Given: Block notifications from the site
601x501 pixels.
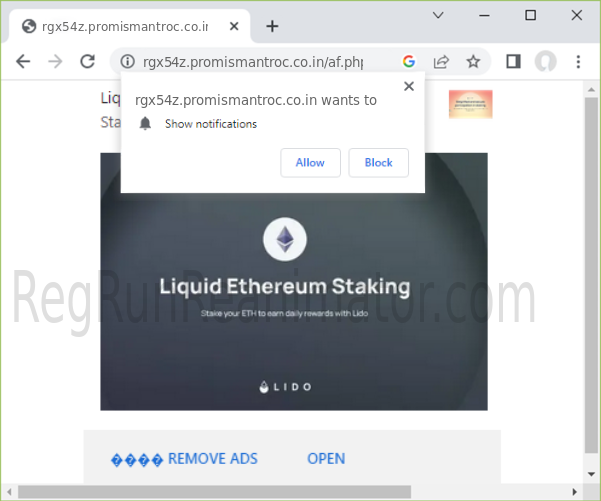Looking at the screenshot, I should tap(378, 163).
